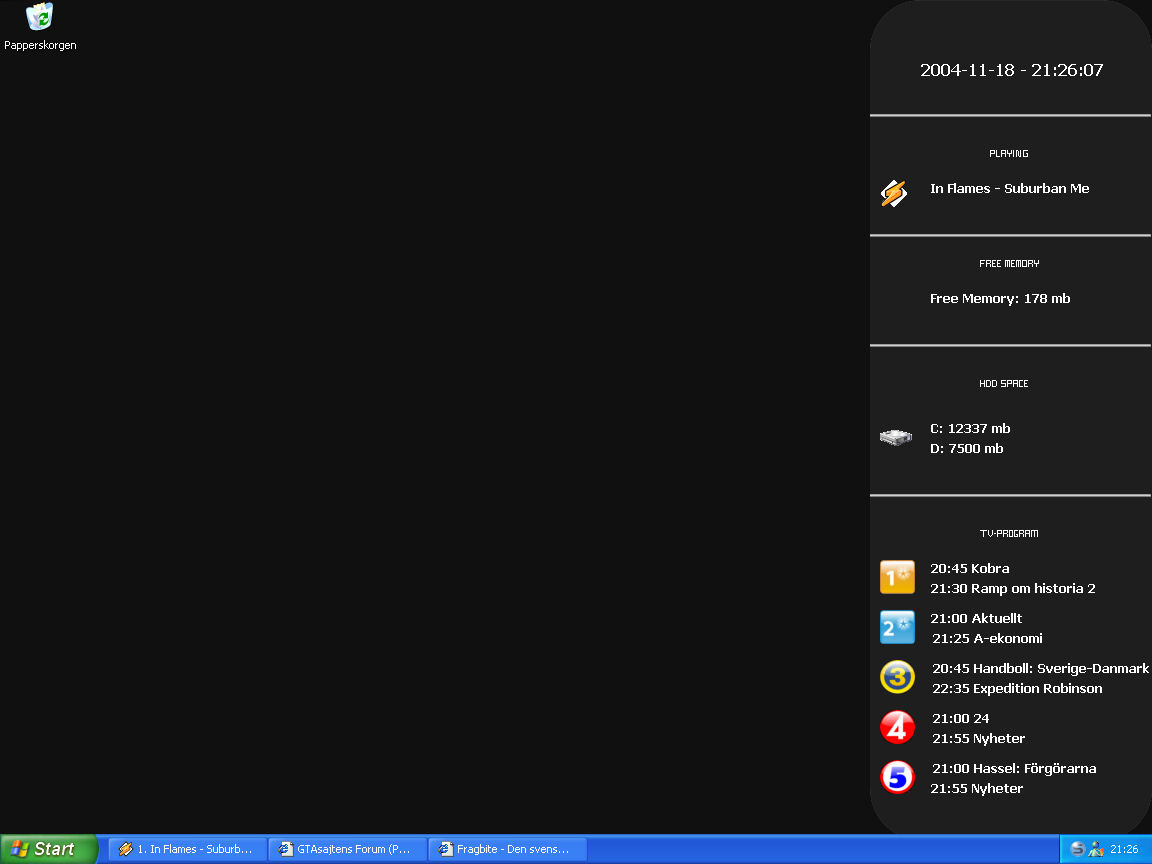This screenshot has width=1152, height=864.
Task: Click the In Flames - Suburban Me track text
Action: coord(1009,189)
